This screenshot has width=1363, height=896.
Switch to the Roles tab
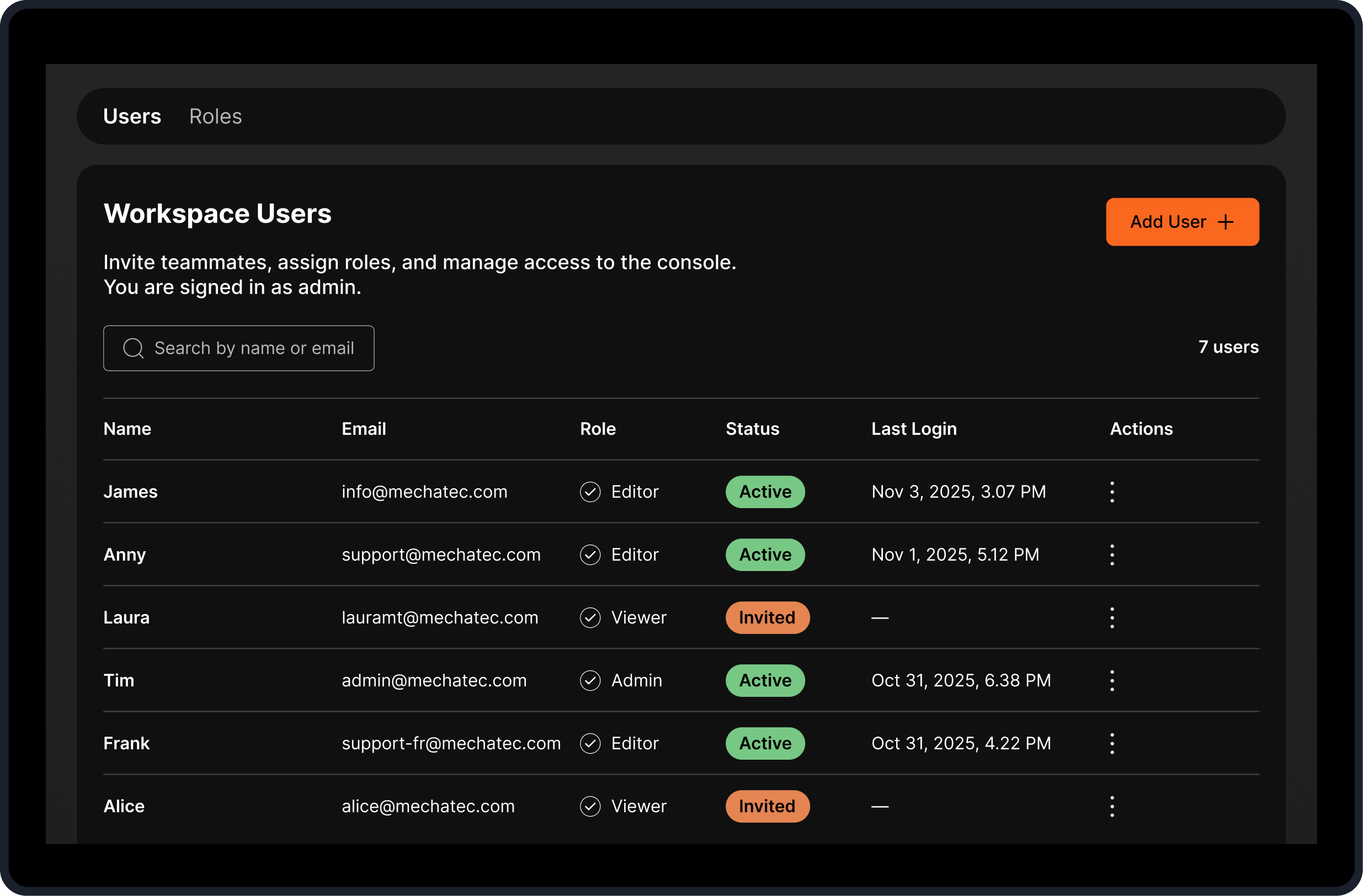click(215, 116)
